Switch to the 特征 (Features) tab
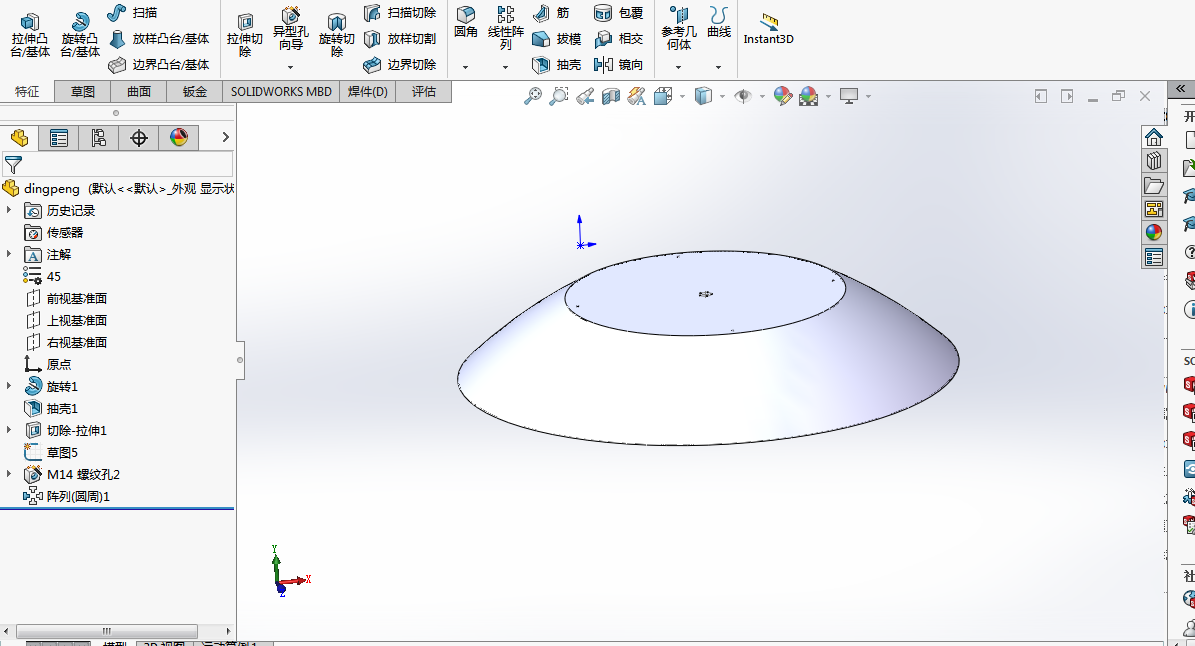Viewport: 1195px width, 646px height. tap(27, 91)
